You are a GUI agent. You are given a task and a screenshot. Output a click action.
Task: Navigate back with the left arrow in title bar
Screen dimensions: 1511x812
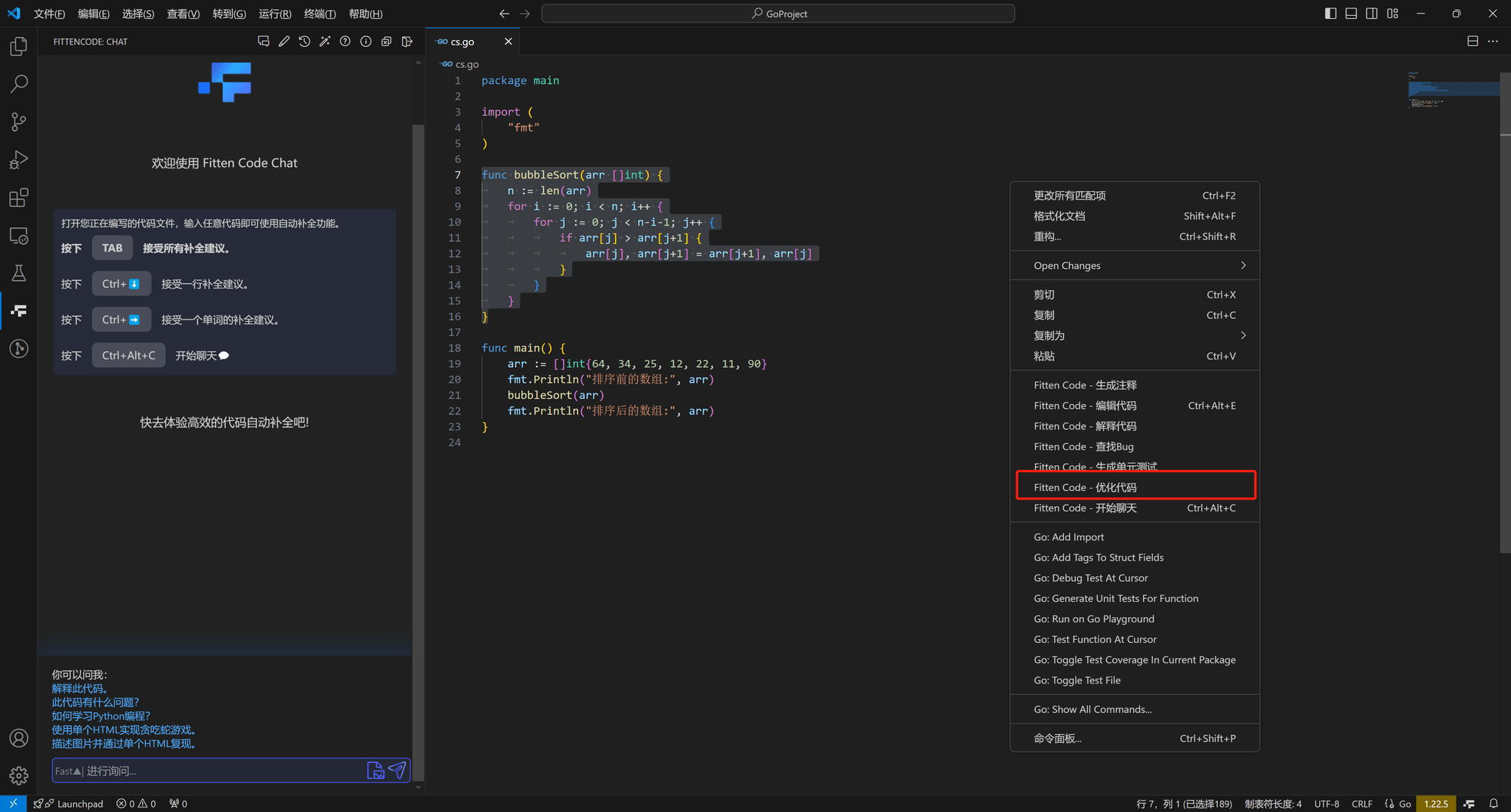[x=505, y=14]
